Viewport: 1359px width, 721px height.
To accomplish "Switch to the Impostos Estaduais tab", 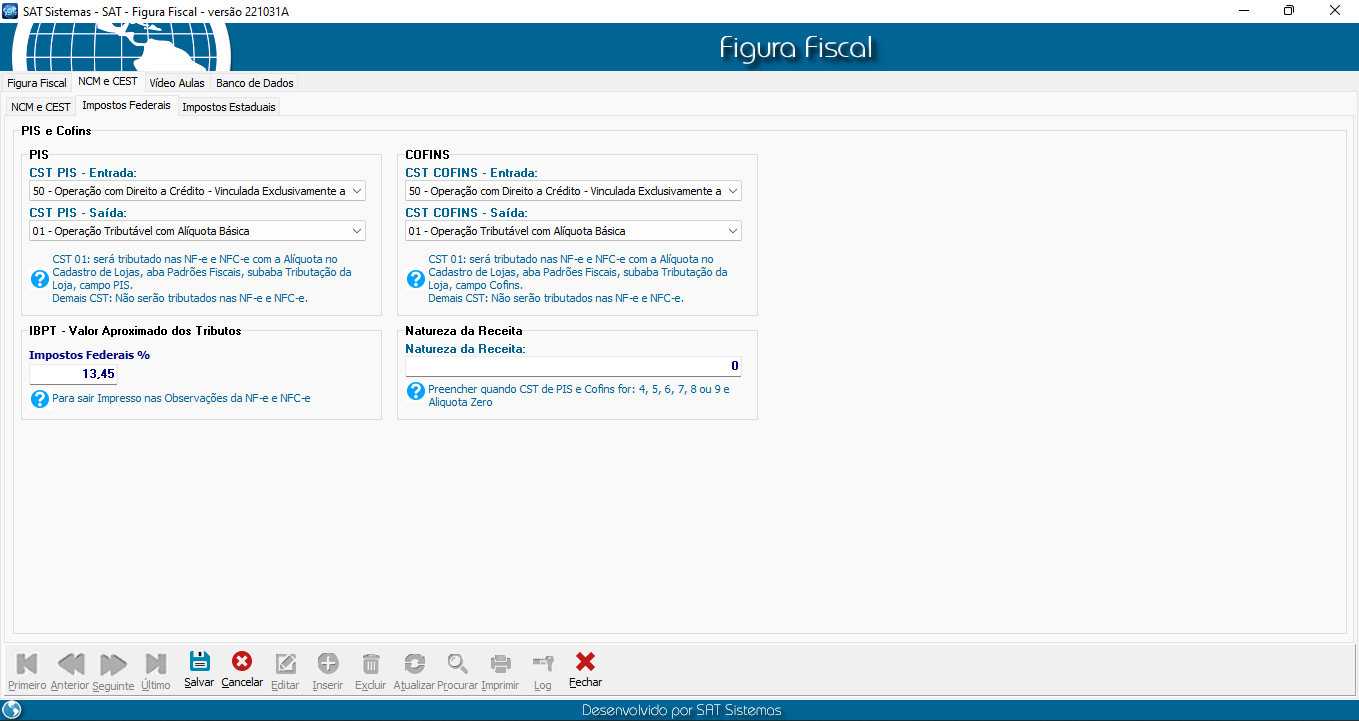I will tap(229, 107).
